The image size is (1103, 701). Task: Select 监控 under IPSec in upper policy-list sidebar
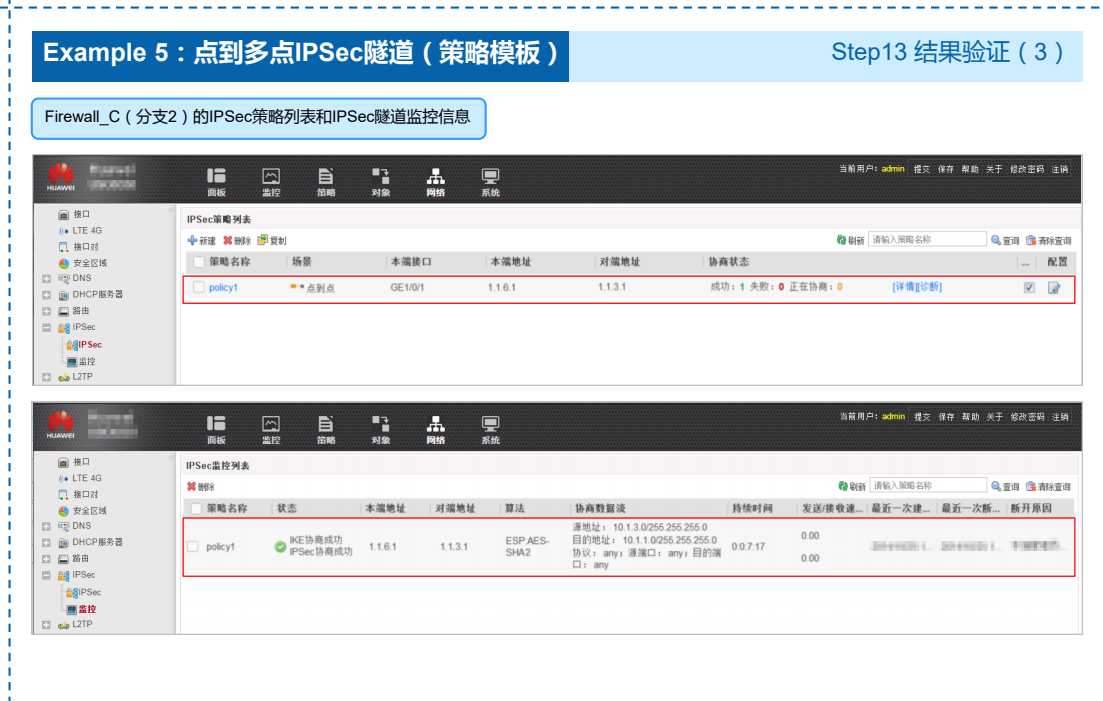[x=81, y=361]
